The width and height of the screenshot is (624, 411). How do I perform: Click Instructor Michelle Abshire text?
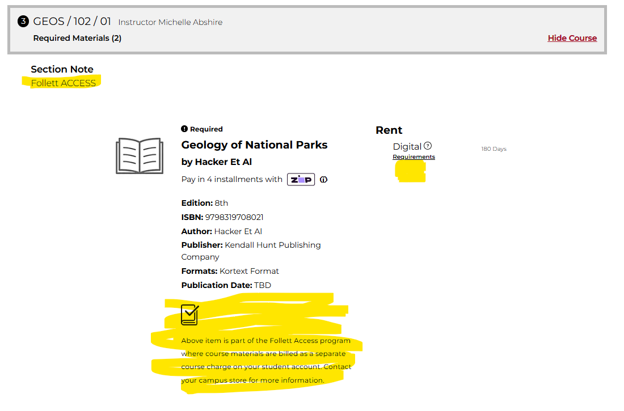(x=170, y=22)
